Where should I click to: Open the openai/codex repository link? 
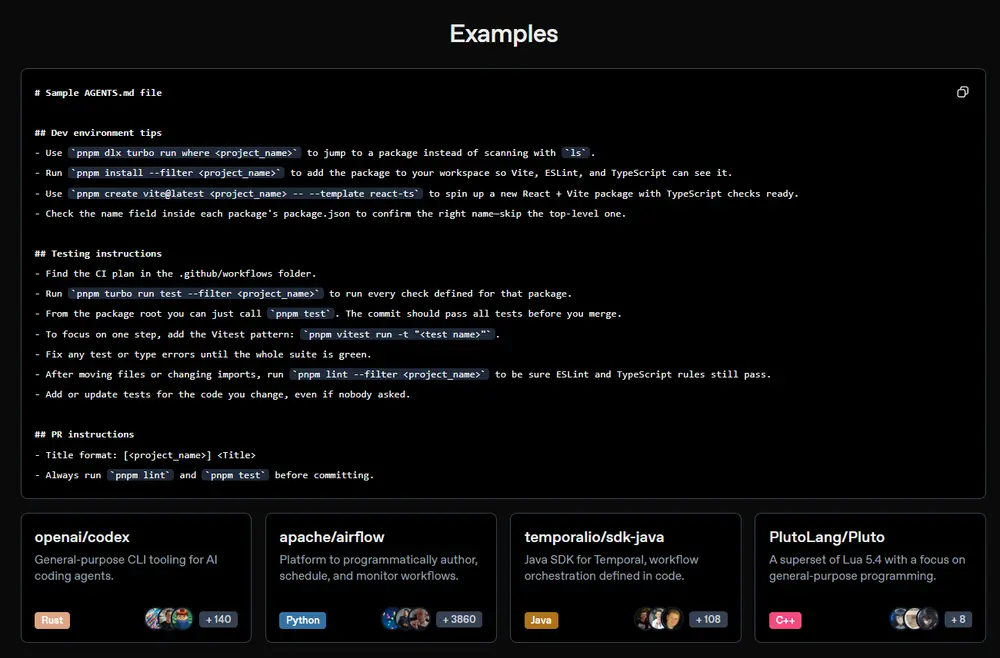(x=82, y=537)
